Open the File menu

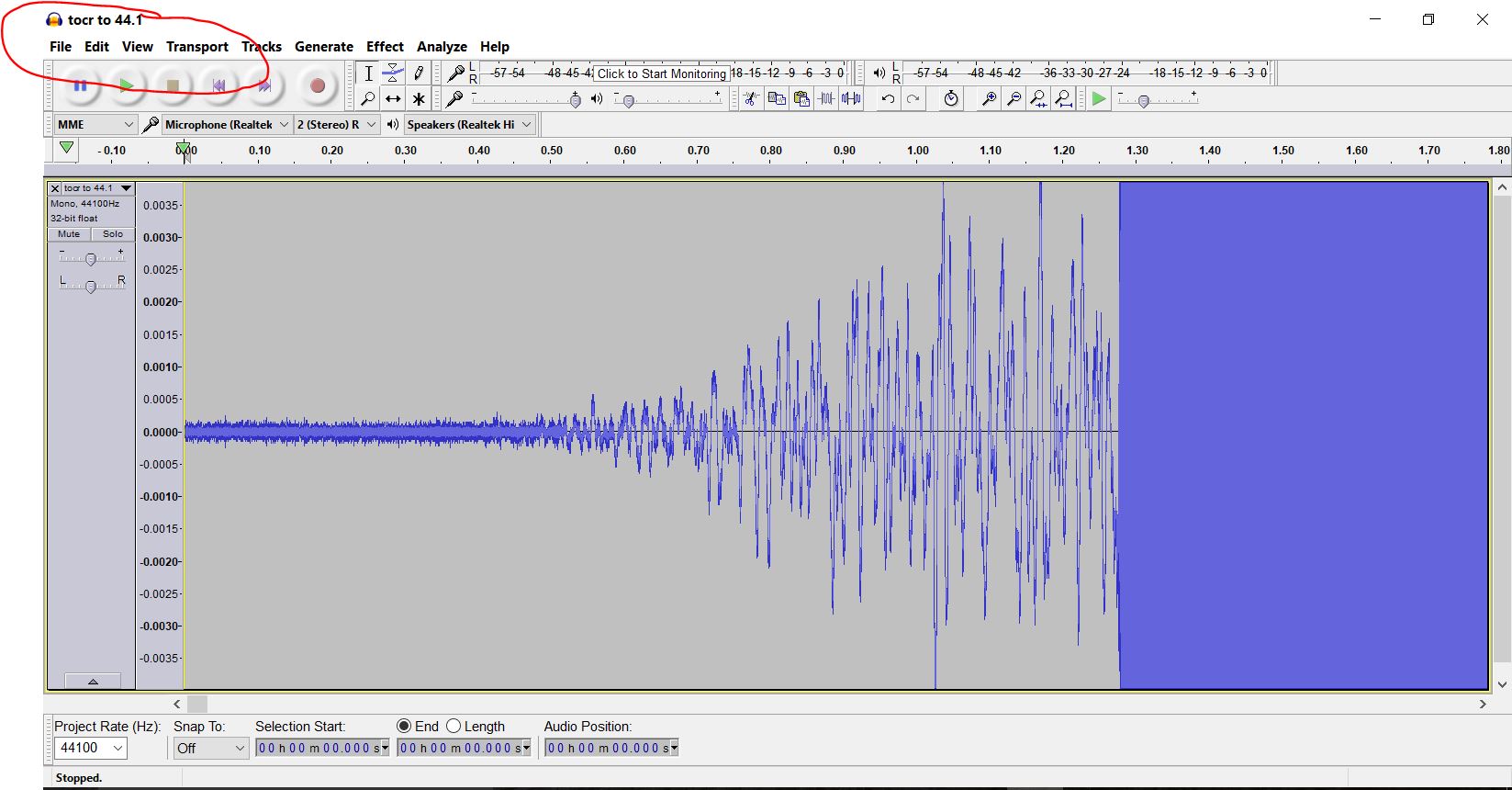pyautogui.click(x=61, y=47)
